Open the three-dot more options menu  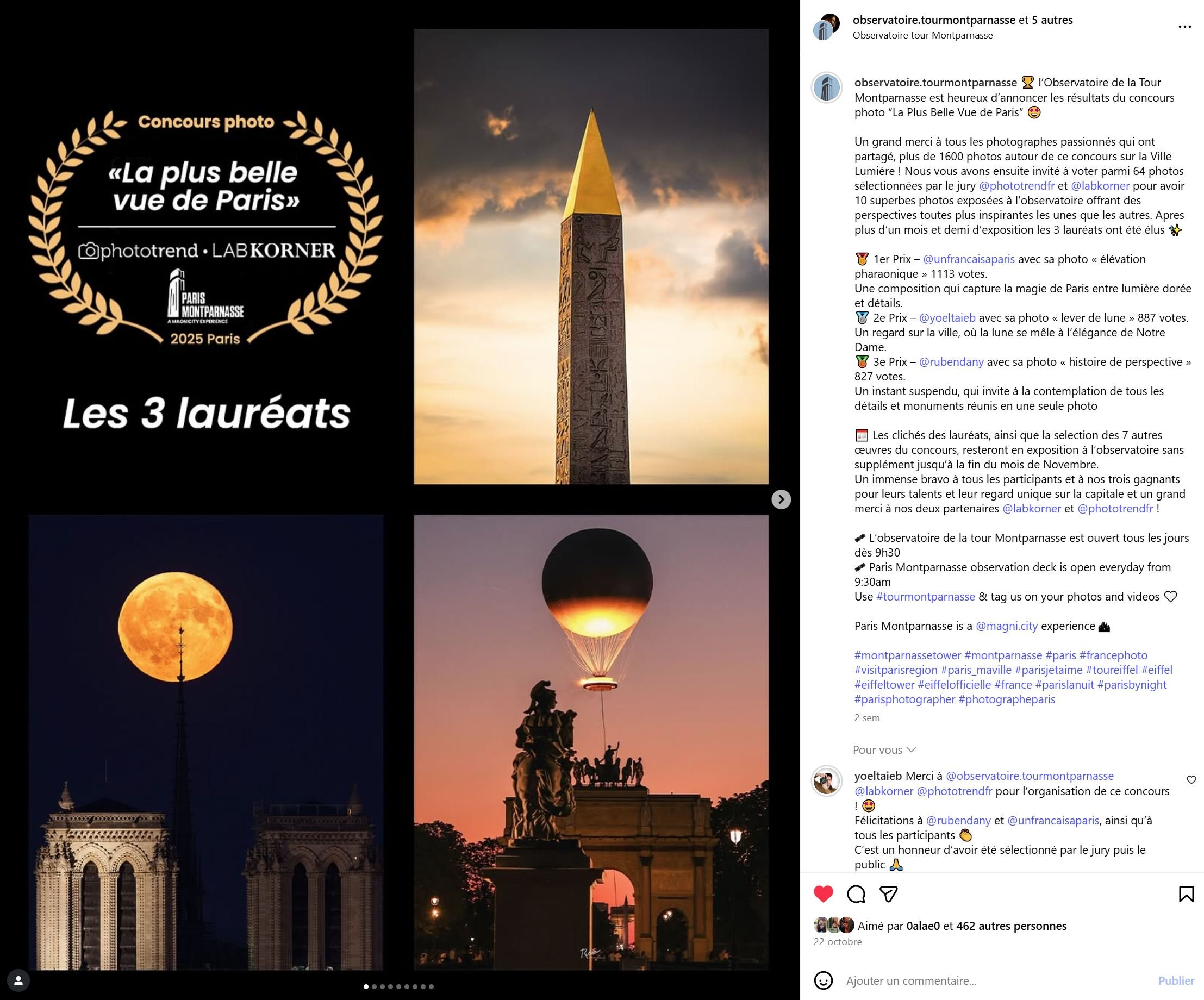(1184, 27)
